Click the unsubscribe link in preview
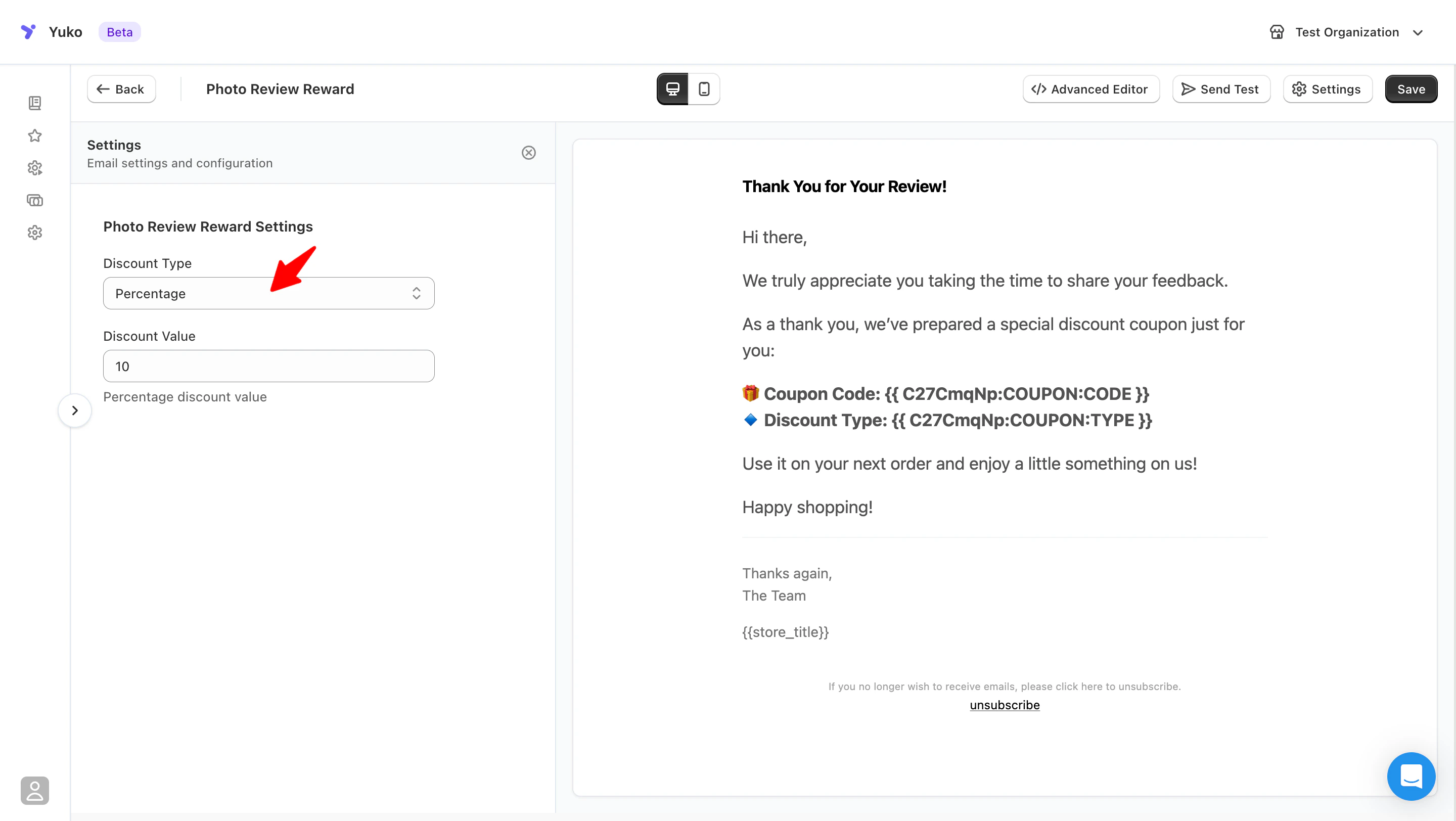The width and height of the screenshot is (1456, 821). pos(1005,705)
